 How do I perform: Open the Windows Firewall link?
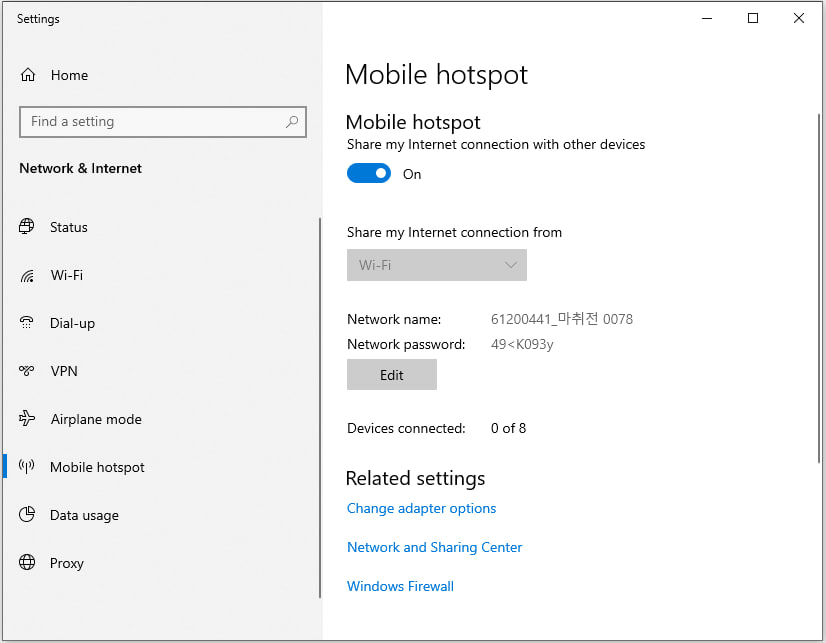pyautogui.click(x=400, y=586)
